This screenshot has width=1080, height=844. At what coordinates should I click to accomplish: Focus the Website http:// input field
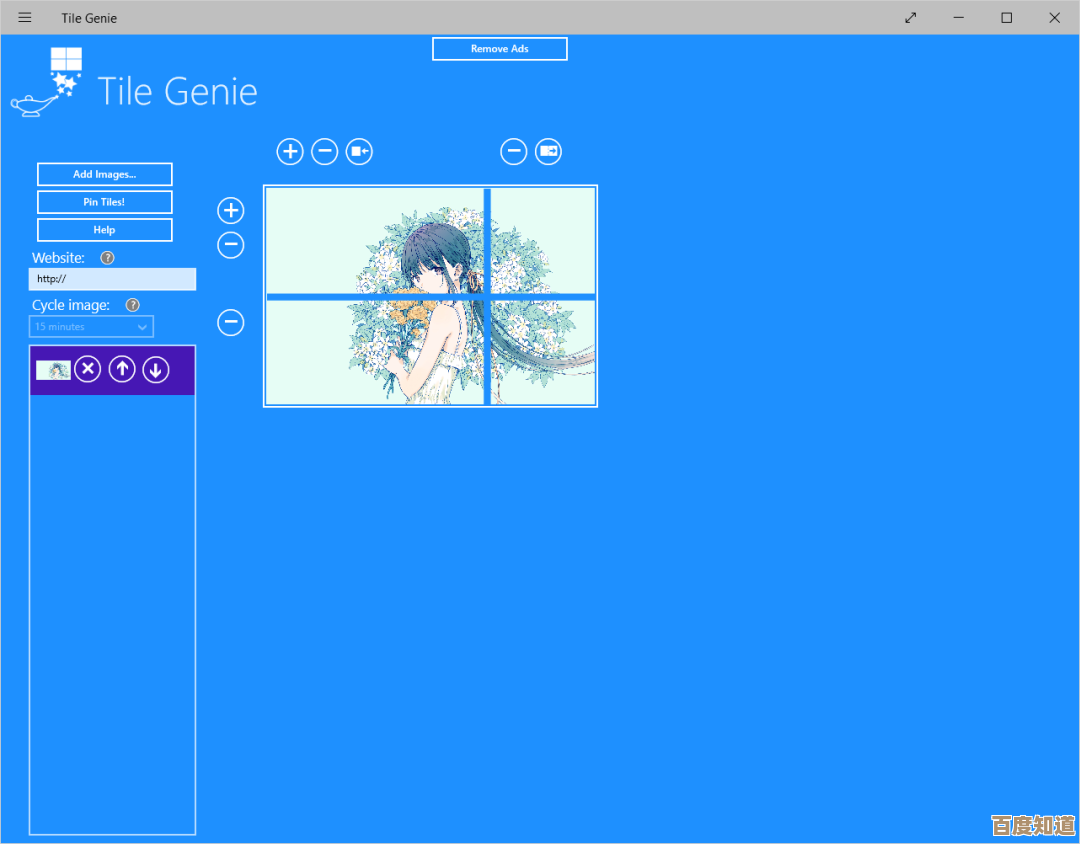pos(113,279)
